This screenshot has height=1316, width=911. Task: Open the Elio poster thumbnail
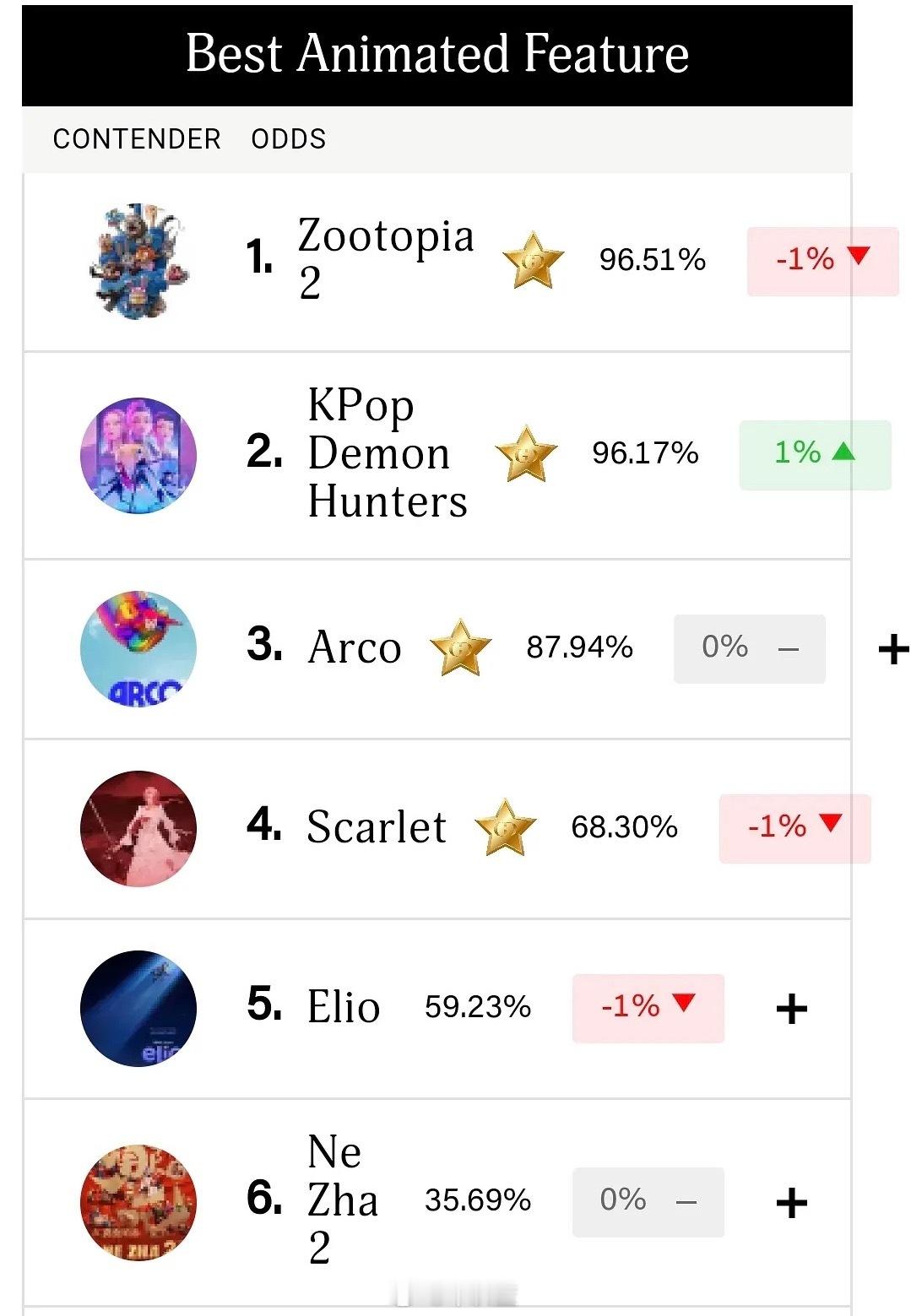(138, 1008)
